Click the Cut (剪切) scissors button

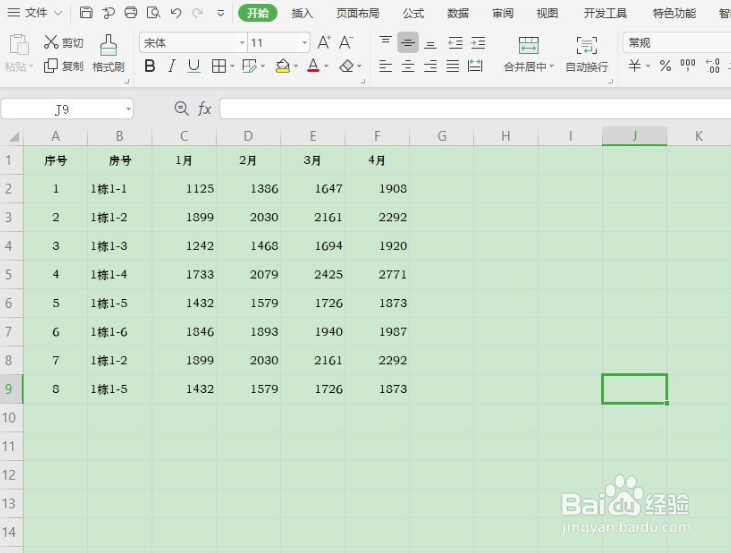coord(63,42)
